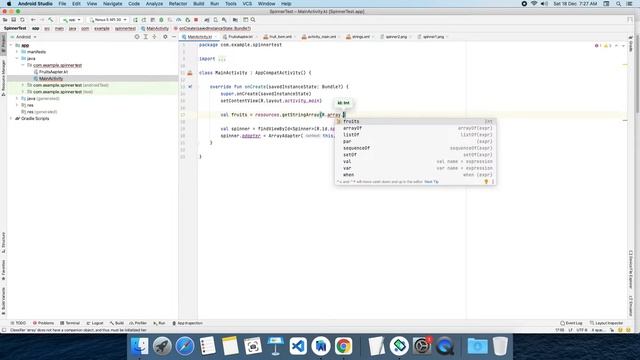Open the Analyze menu

pos(154,4)
